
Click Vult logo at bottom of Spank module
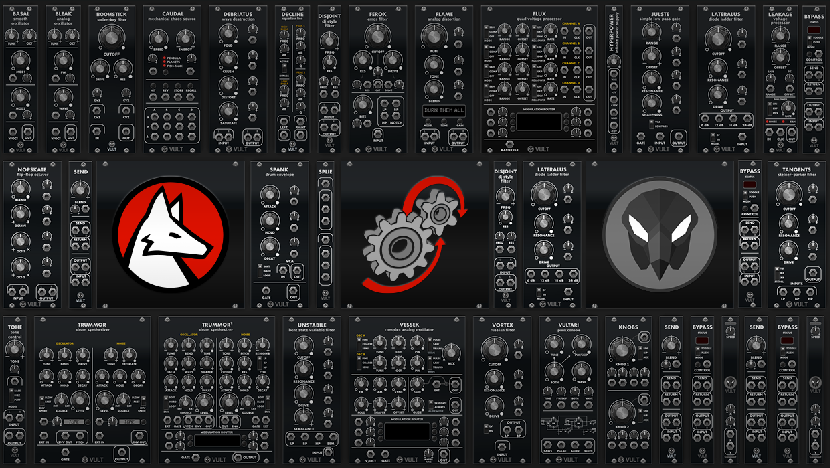[x=279, y=304]
